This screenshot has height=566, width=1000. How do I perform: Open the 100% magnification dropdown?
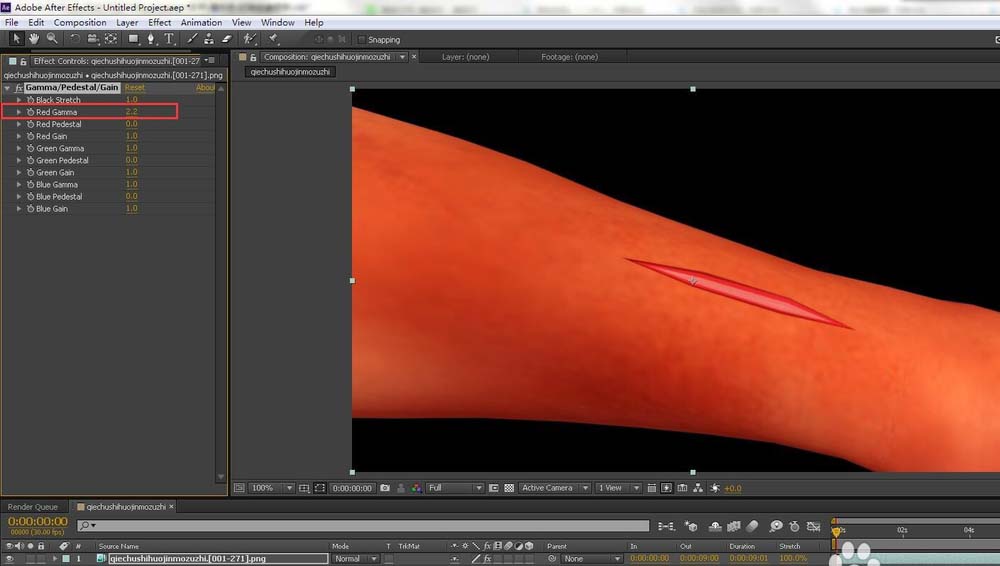click(x=271, y=488)
